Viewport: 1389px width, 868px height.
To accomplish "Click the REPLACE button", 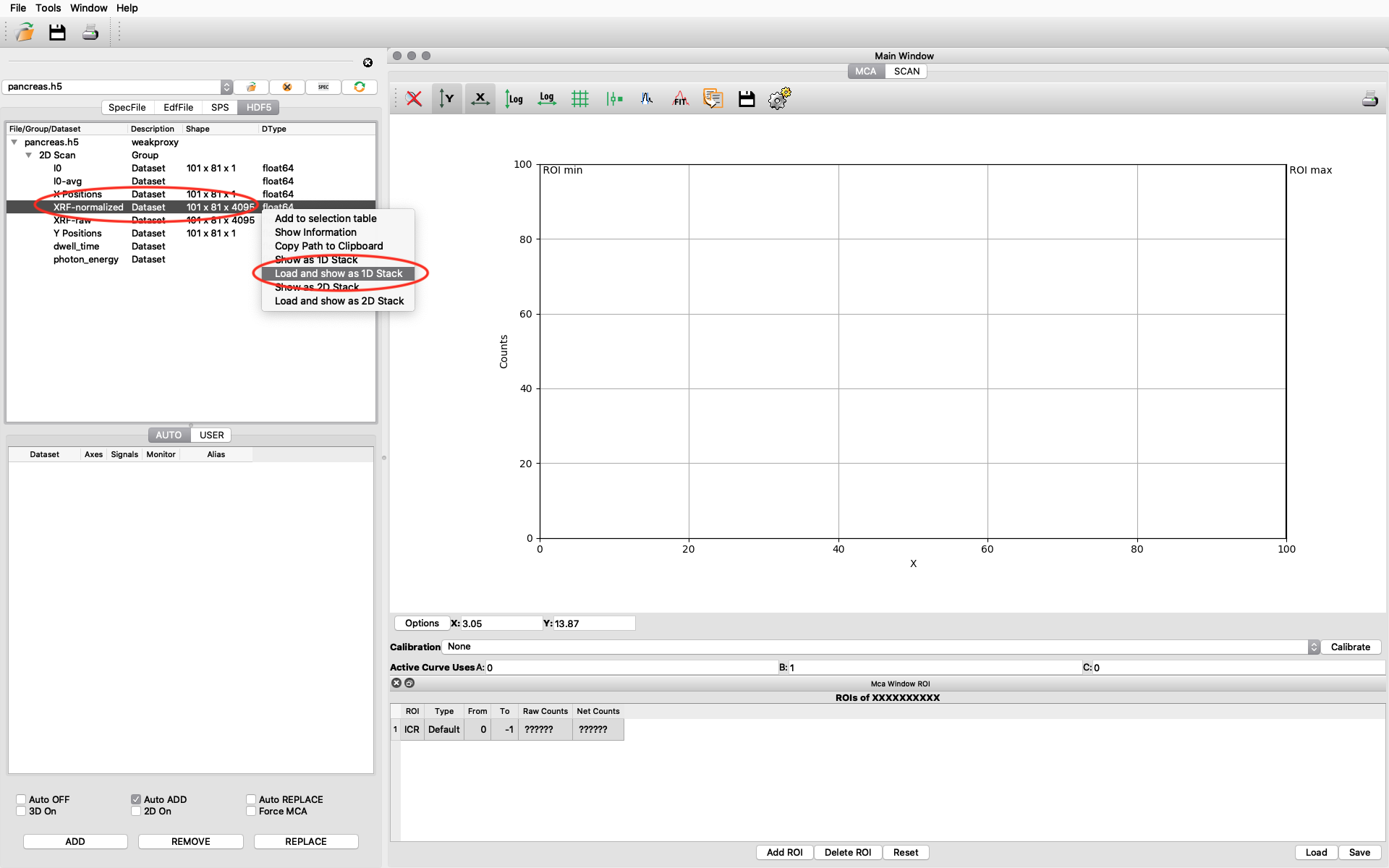I will [306, 842].
